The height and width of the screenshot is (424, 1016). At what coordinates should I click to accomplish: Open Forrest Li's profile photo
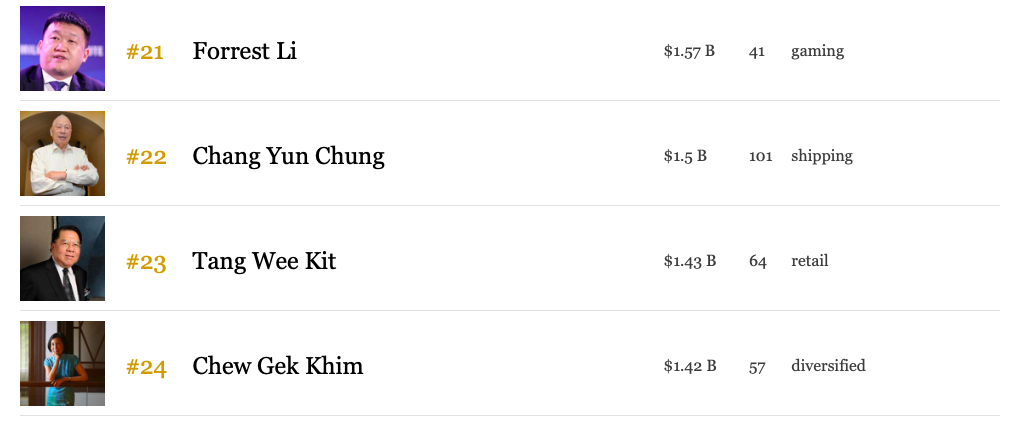[62, 49]
